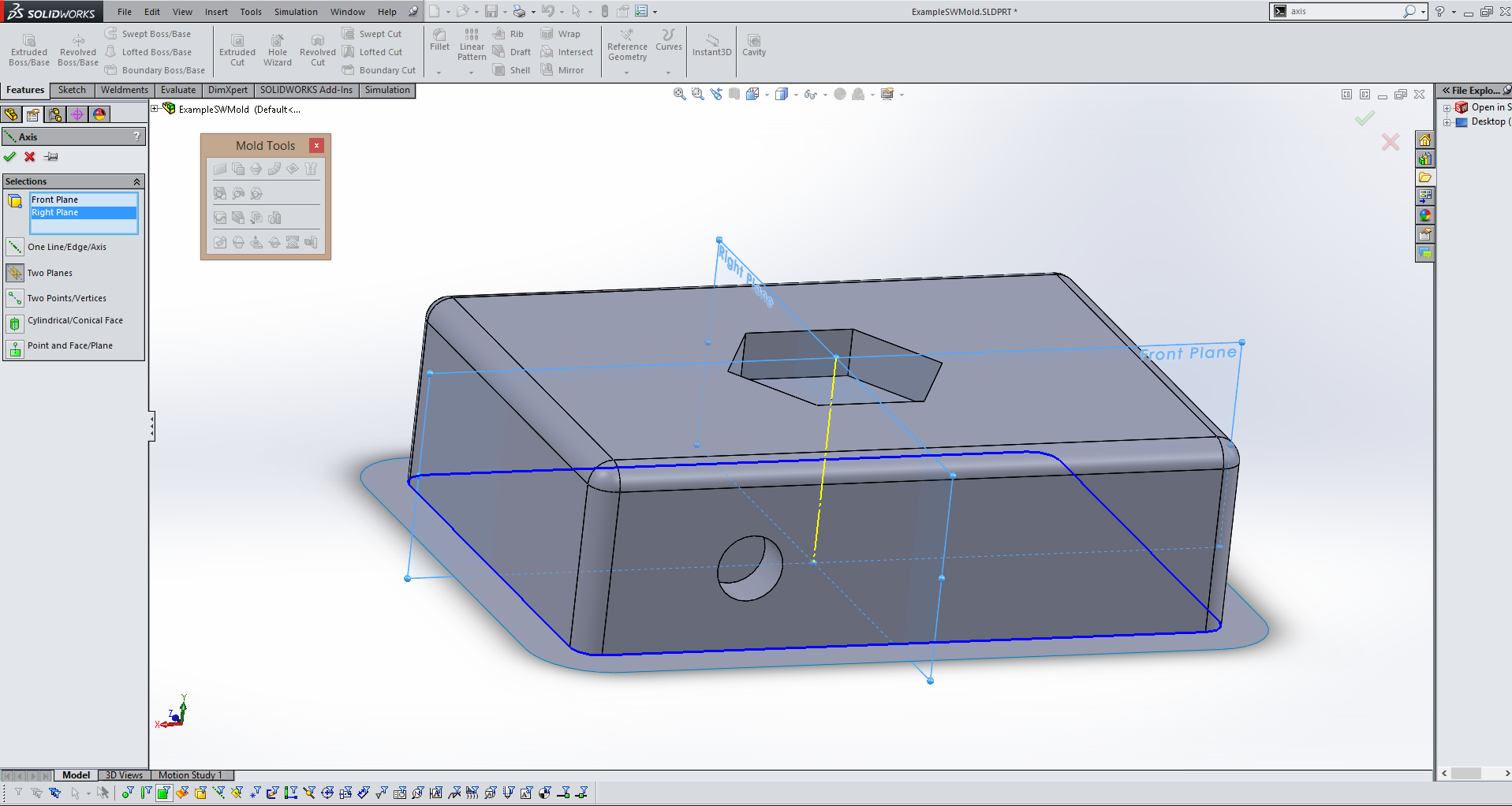Expand the Desktop node in File Explorer

(1447, 122)
